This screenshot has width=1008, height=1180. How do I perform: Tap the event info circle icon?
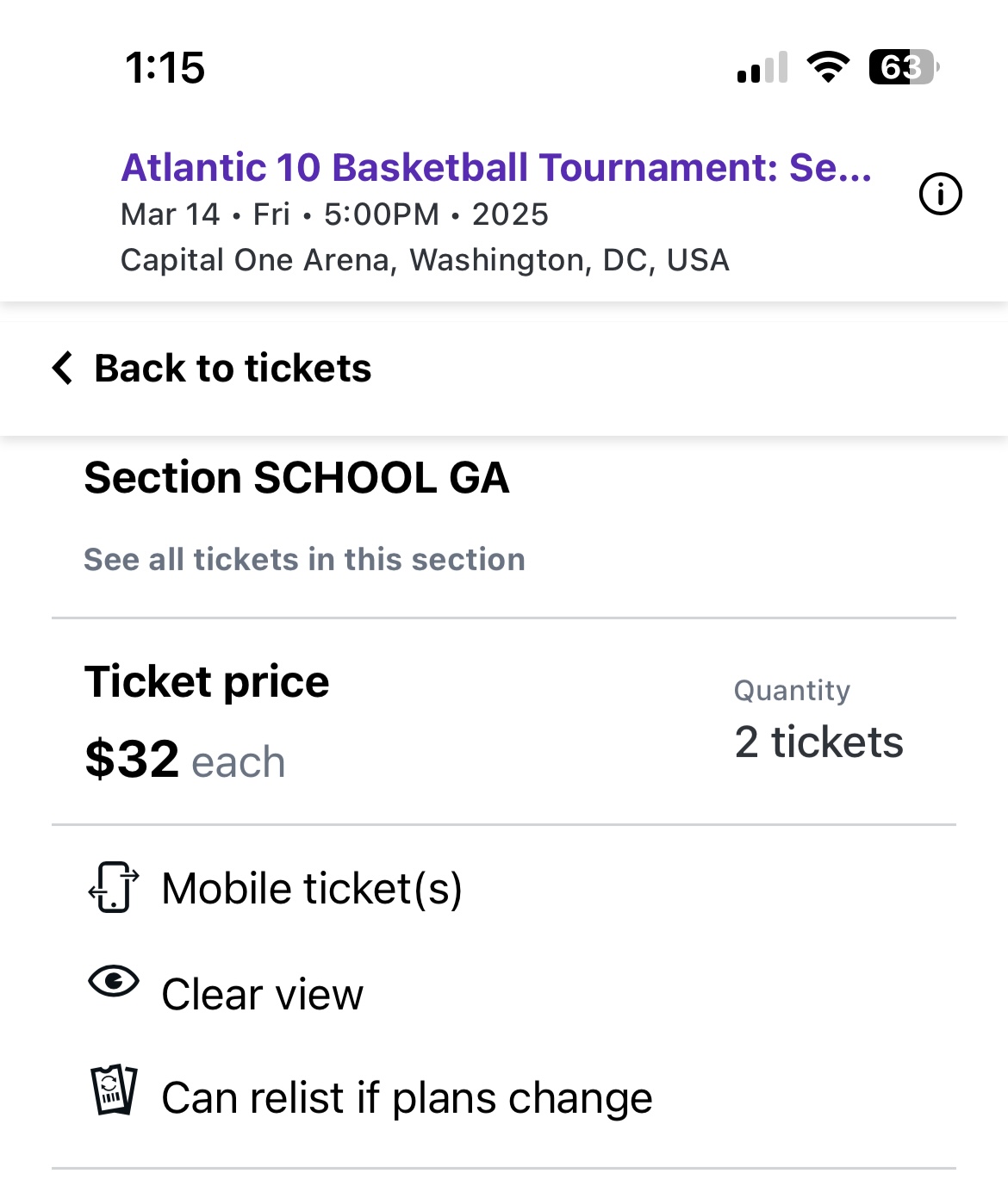point(940,194)
